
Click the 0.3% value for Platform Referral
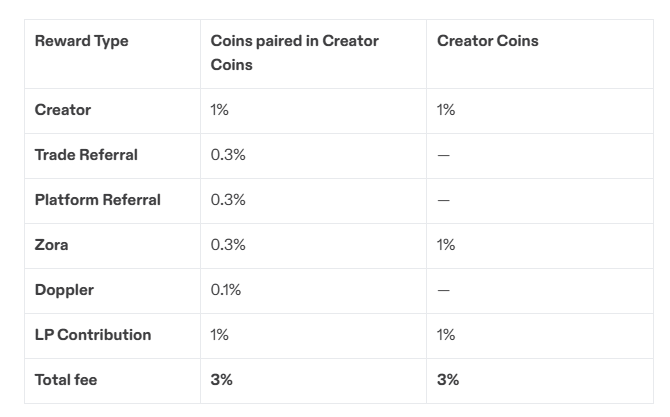228,200
